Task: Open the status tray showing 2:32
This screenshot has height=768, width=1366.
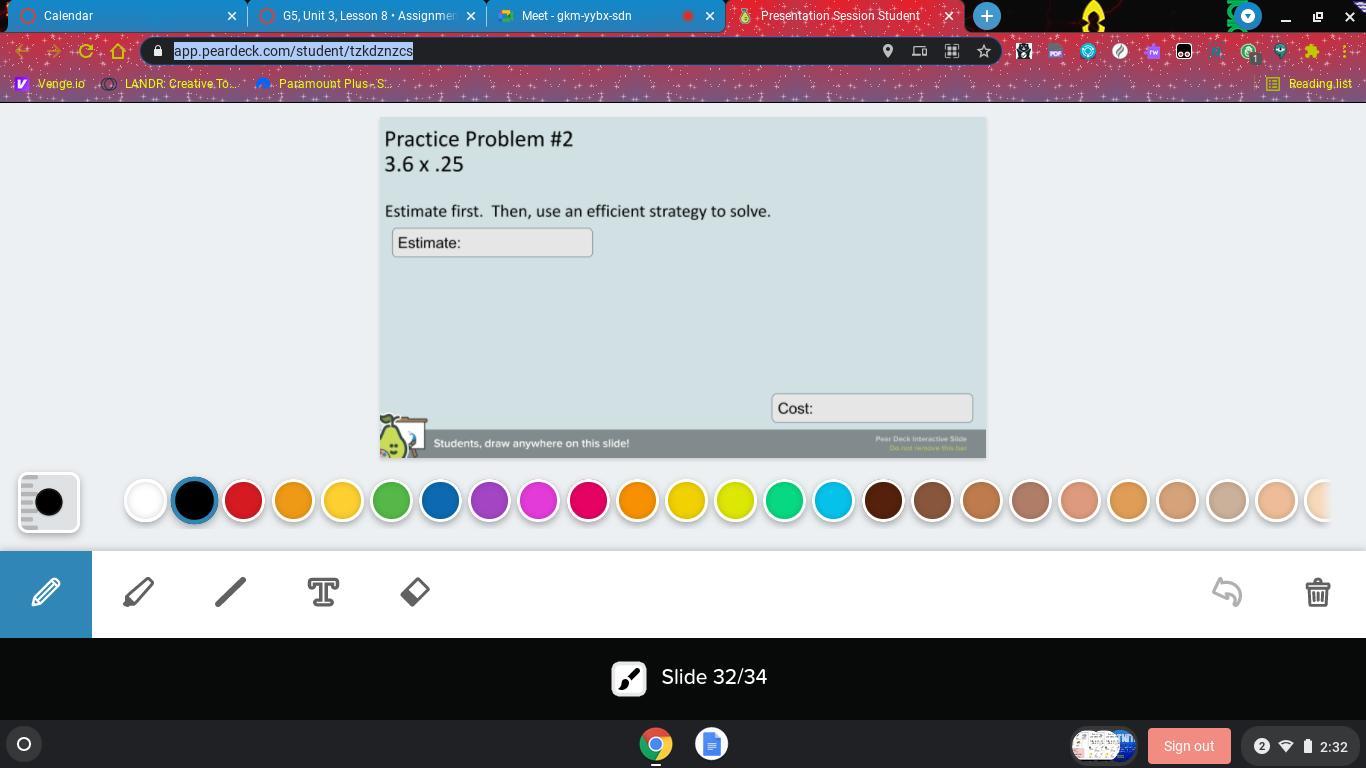Action: 1300,746
